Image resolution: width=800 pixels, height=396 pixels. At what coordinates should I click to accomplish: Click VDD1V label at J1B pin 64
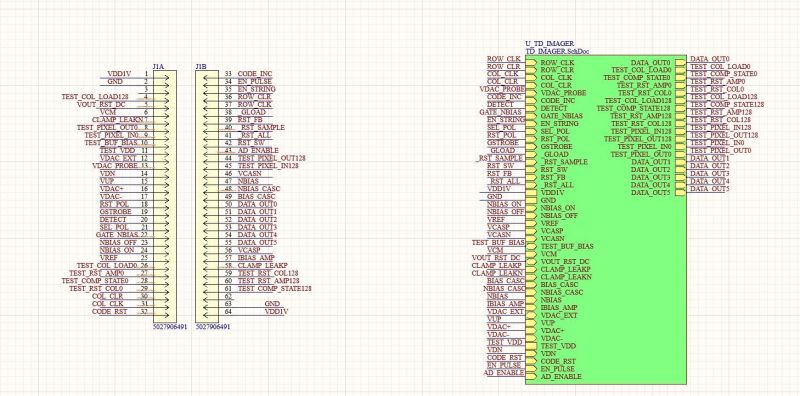coord(277,311)
